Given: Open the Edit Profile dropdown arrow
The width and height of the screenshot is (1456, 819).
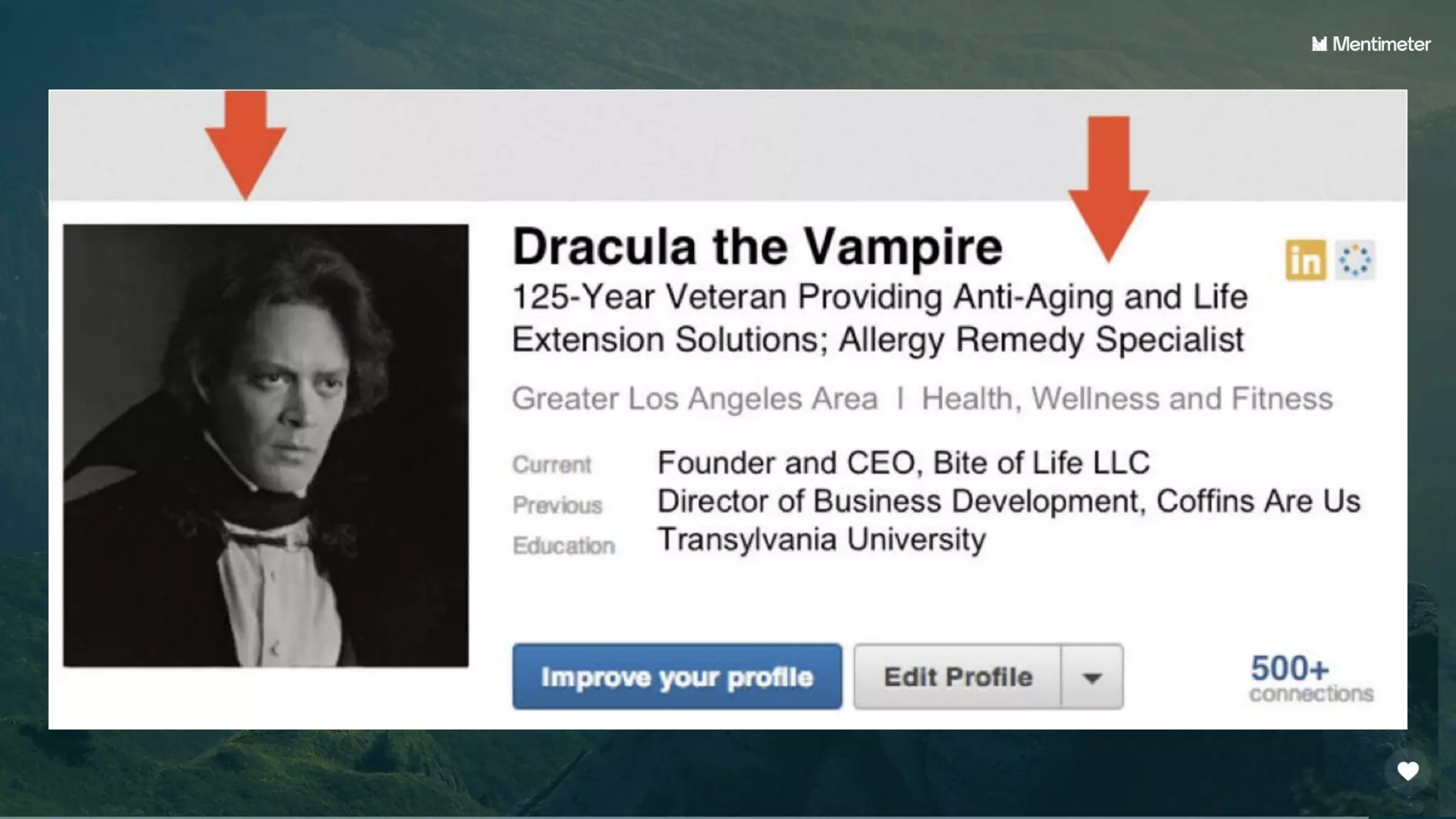Looking at the screenshot, I should point(1092,677).
